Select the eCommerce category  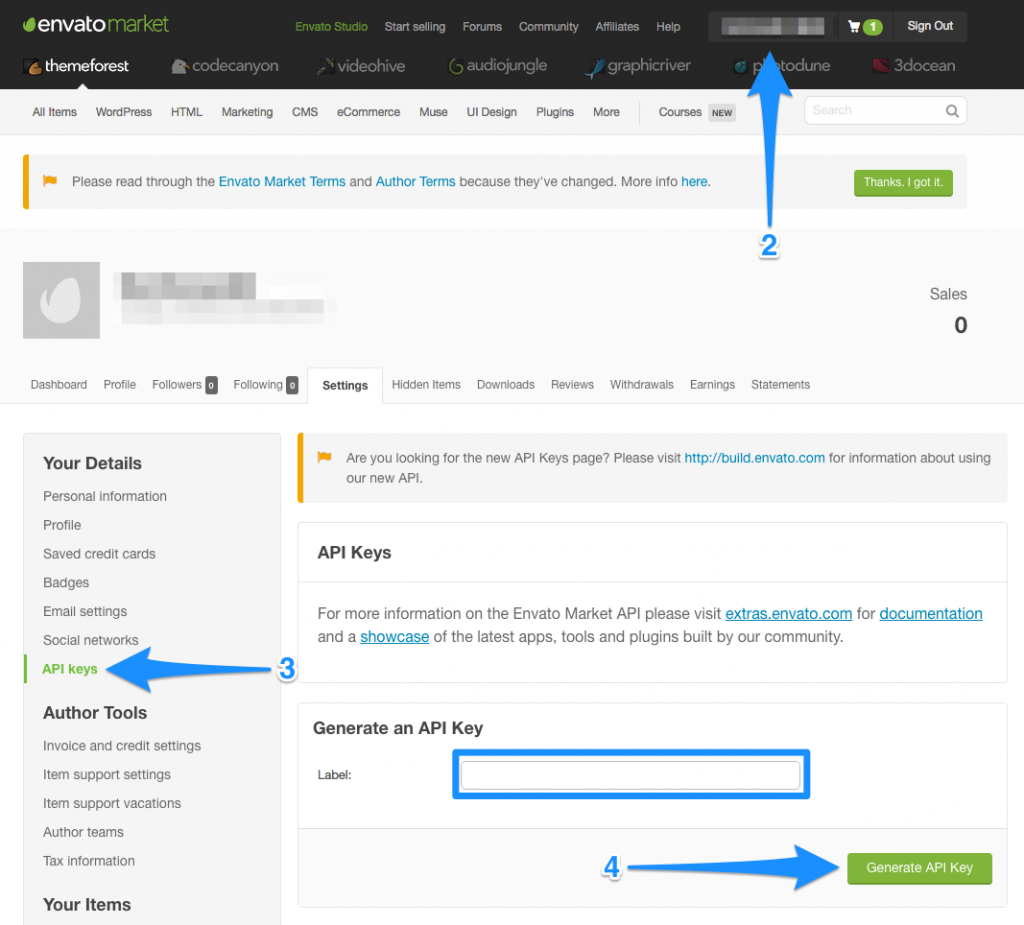pos(368,112)
